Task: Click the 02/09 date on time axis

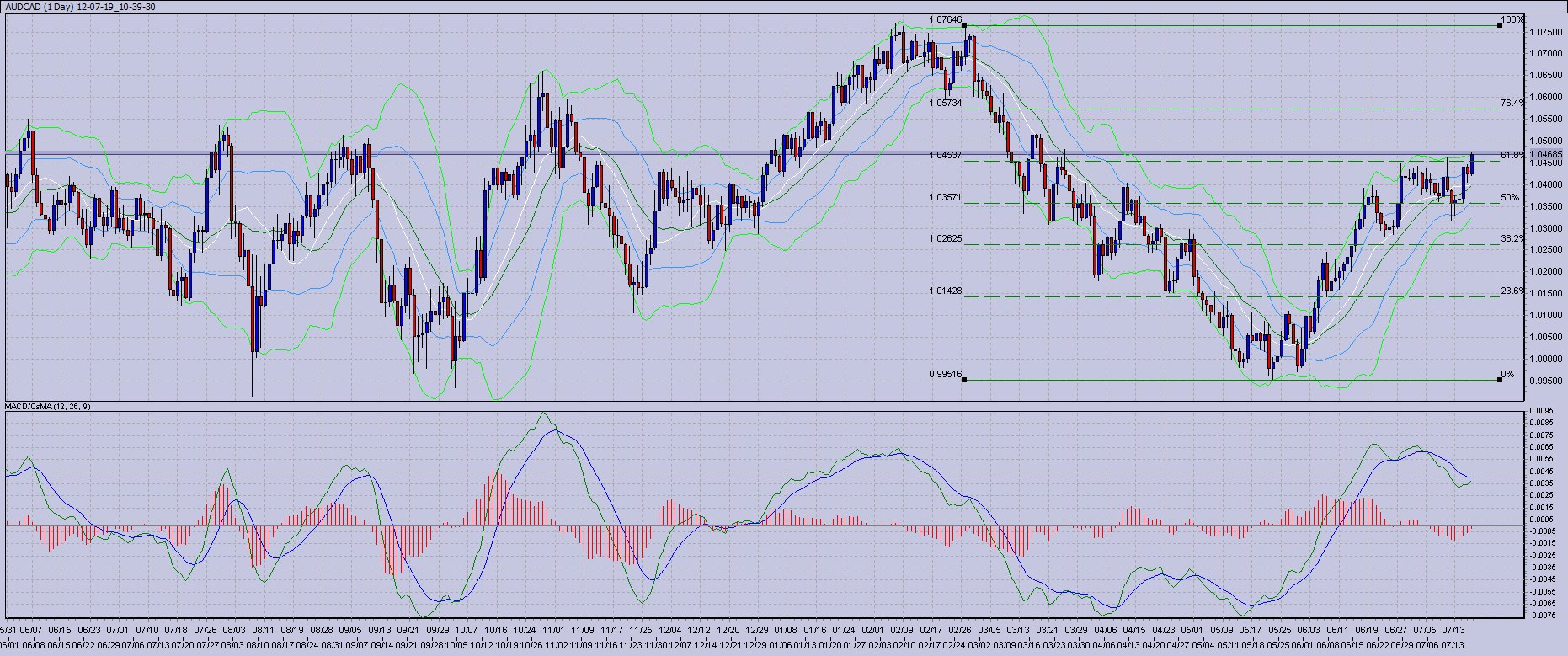Action: point(902,630)
